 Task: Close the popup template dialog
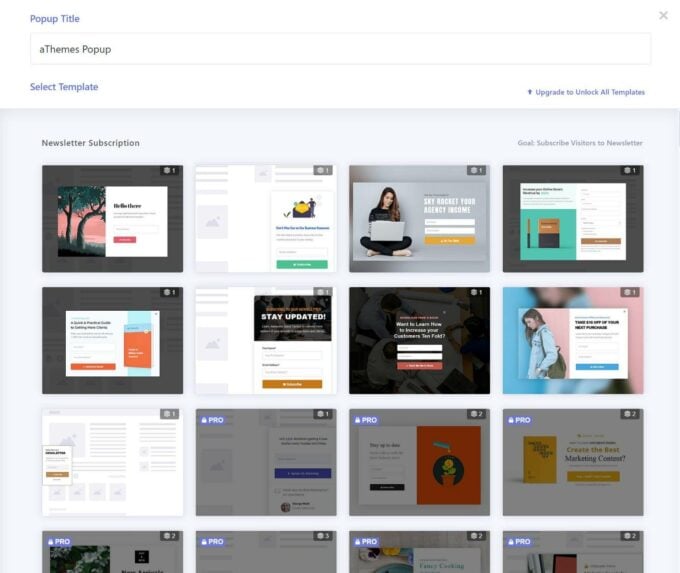click(663, 16)
